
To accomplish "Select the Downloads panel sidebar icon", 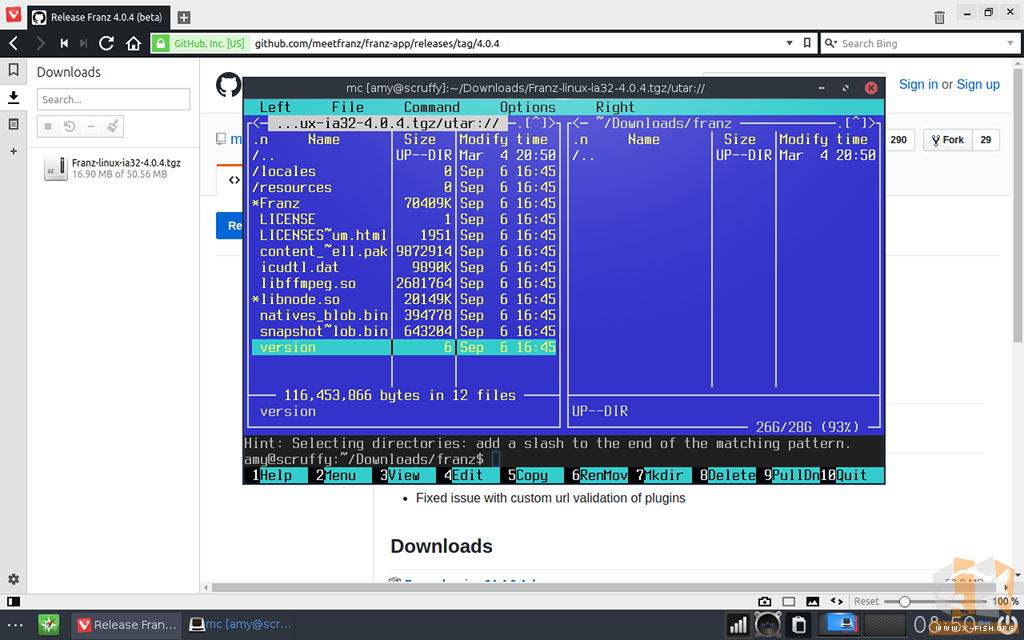I will pos(13,97).
